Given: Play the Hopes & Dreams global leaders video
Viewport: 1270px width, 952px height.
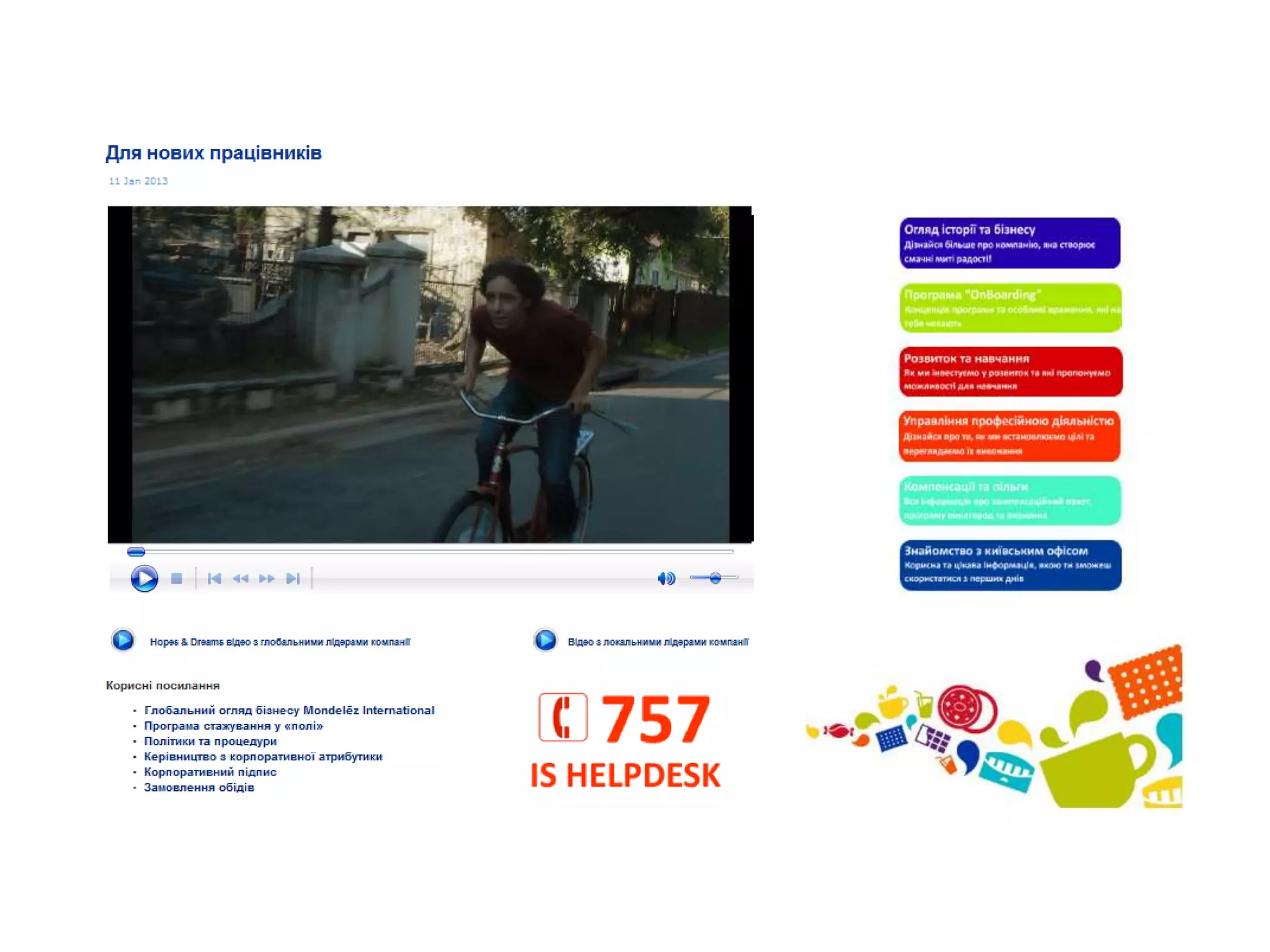Looking at the screenshot, I should pos(123,640).
